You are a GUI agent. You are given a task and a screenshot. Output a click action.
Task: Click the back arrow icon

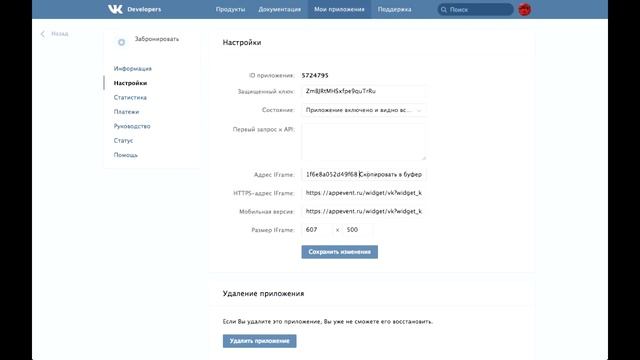click(43, 34)
